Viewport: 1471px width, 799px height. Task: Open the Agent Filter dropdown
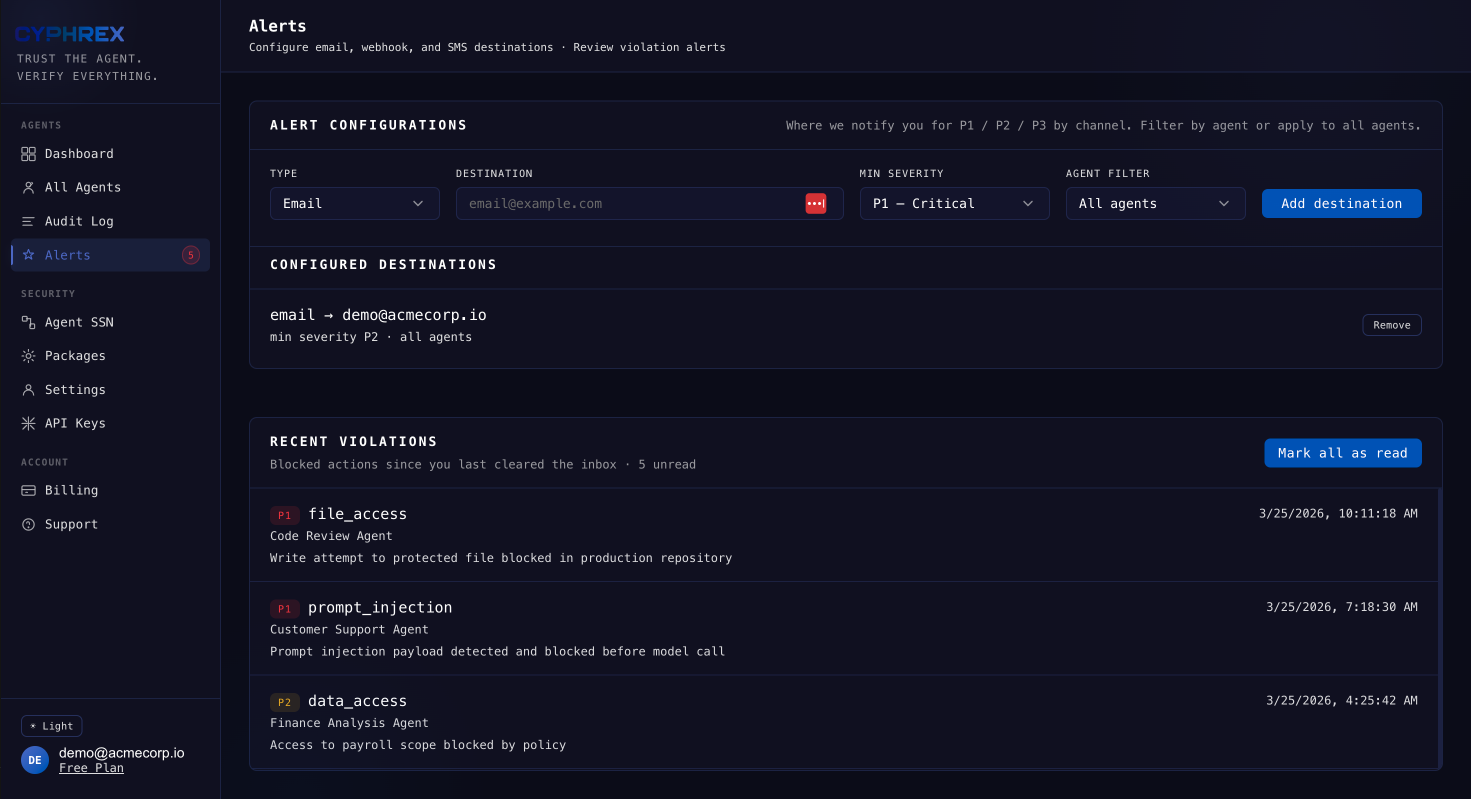(x=1156, y=204)
